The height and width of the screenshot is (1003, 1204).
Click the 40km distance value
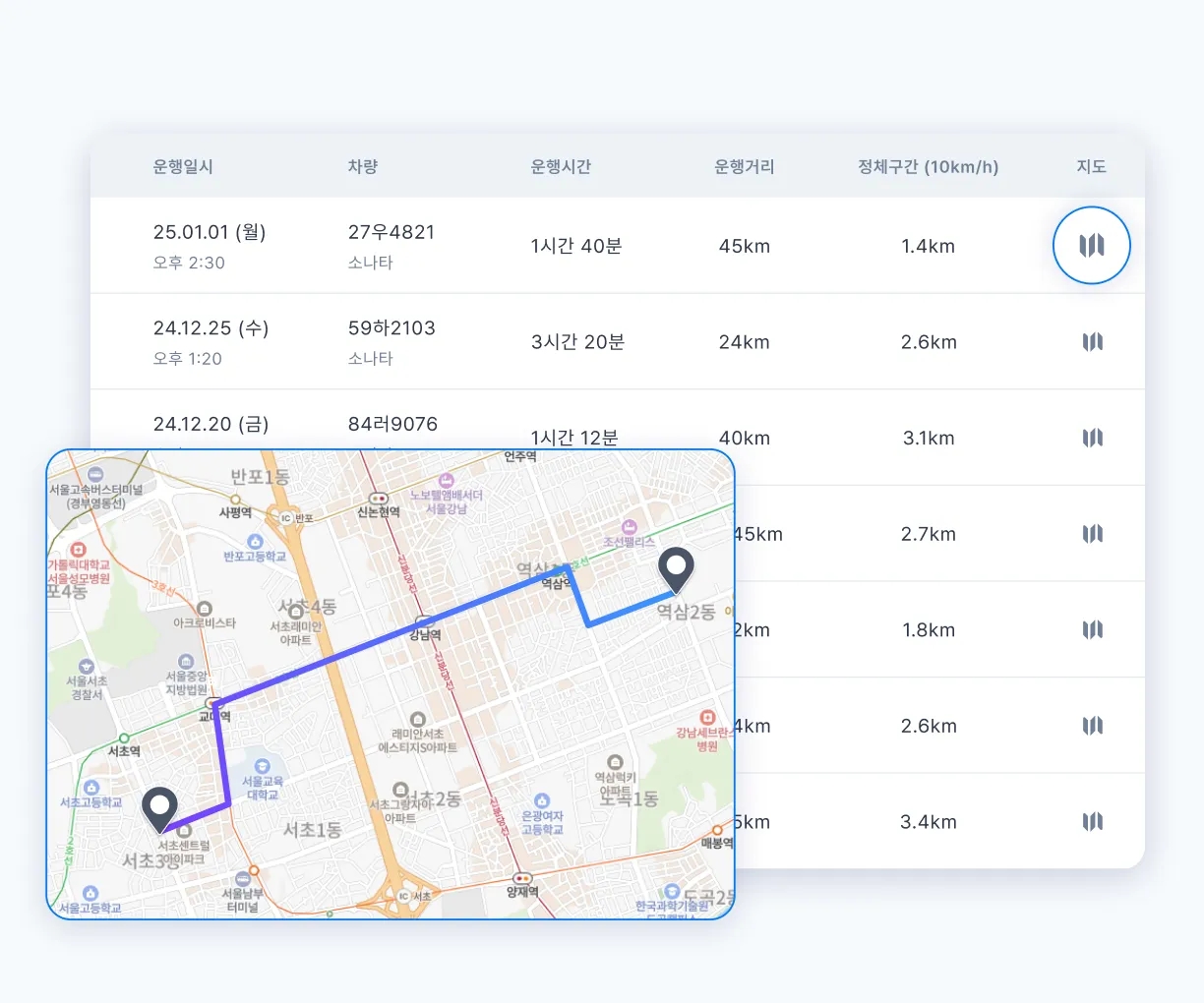click(745, 438)
